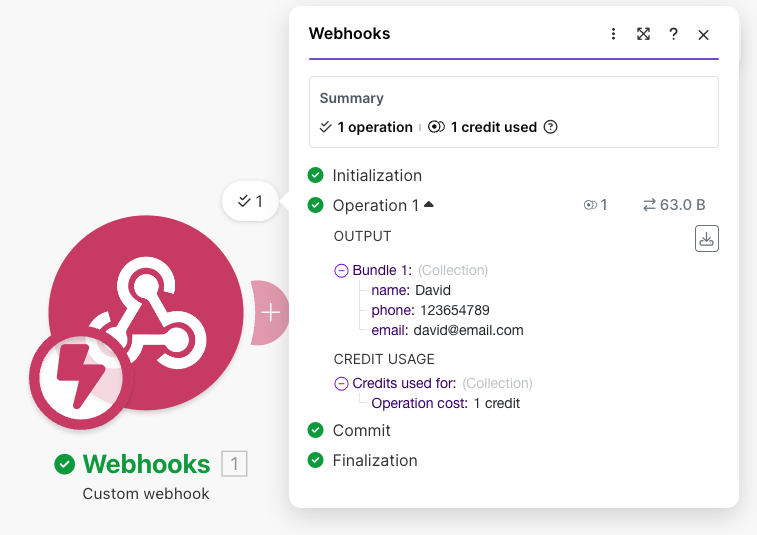This screenshot has height=535, width=757.
Task: Click the OUTPUT section heading
Action: [x=363, y=236]
